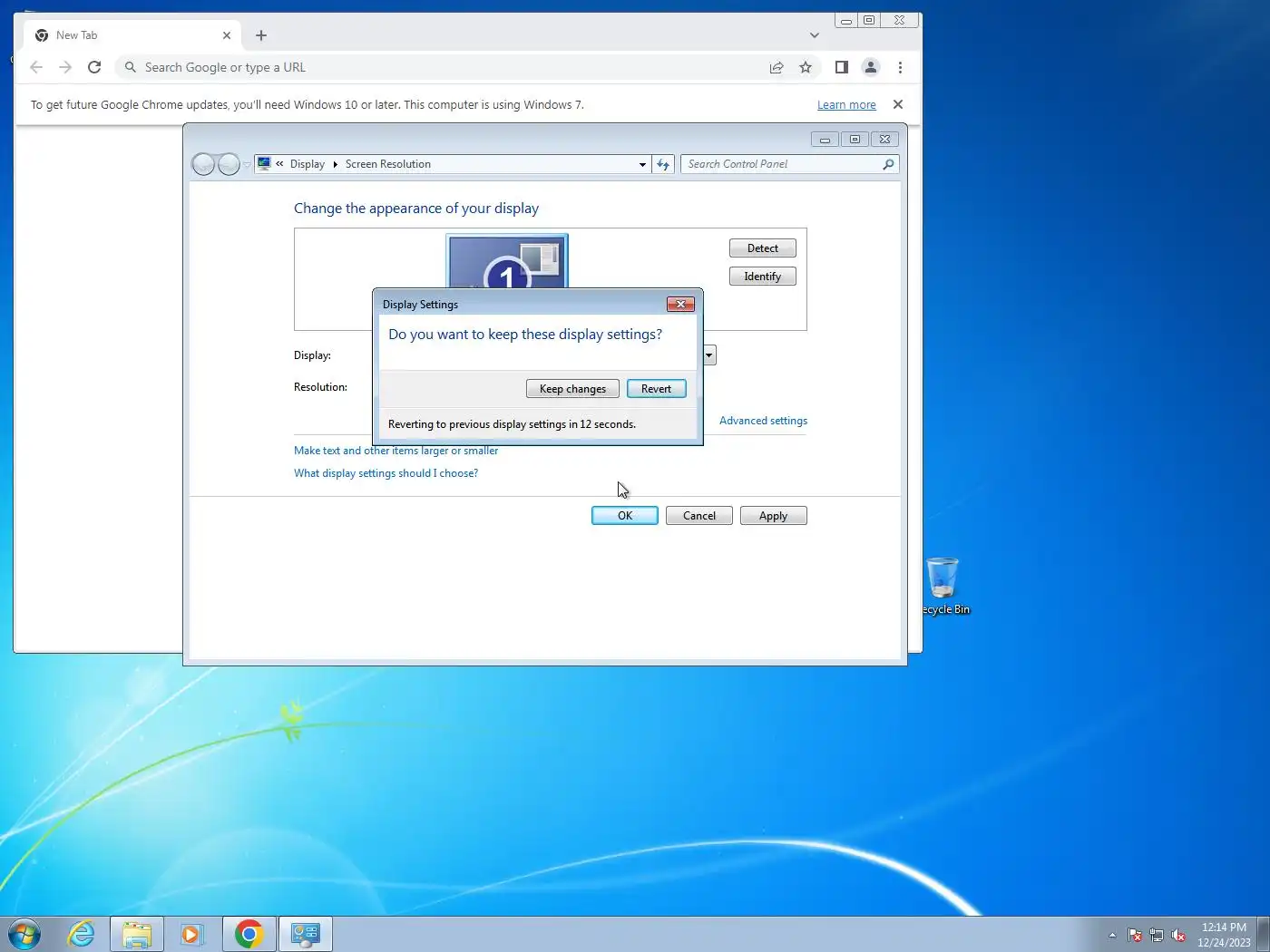Open the Windows Start menu
1270x952 pixels.
[x=24, y=934]
